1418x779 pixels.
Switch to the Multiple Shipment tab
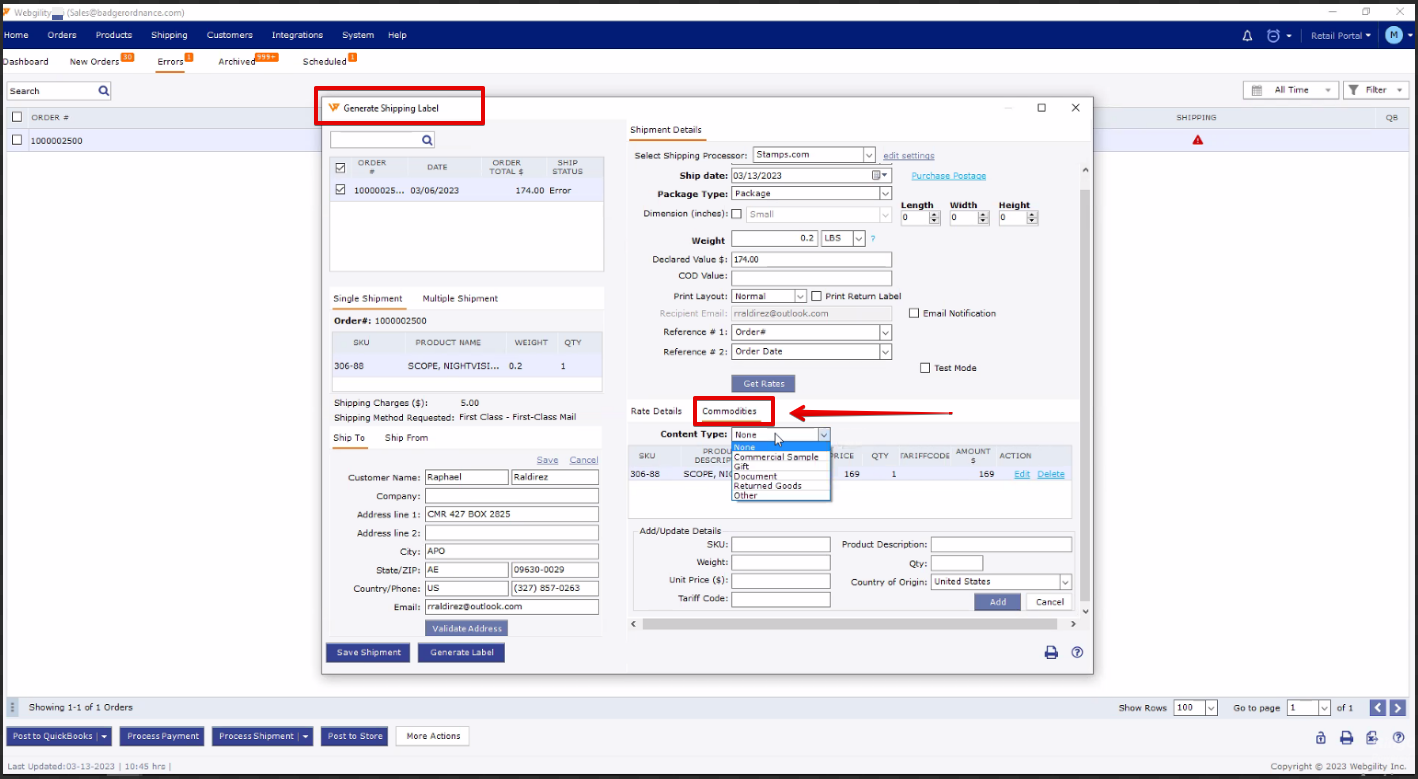point(459,298)
